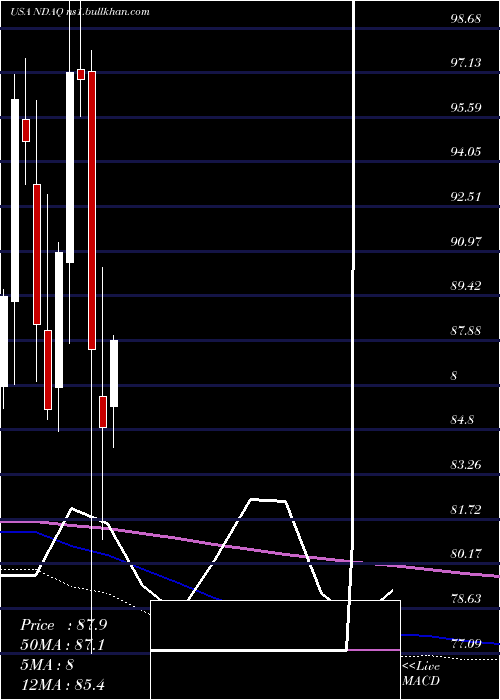Click the 90.97 price axis label

pos(466,242)
